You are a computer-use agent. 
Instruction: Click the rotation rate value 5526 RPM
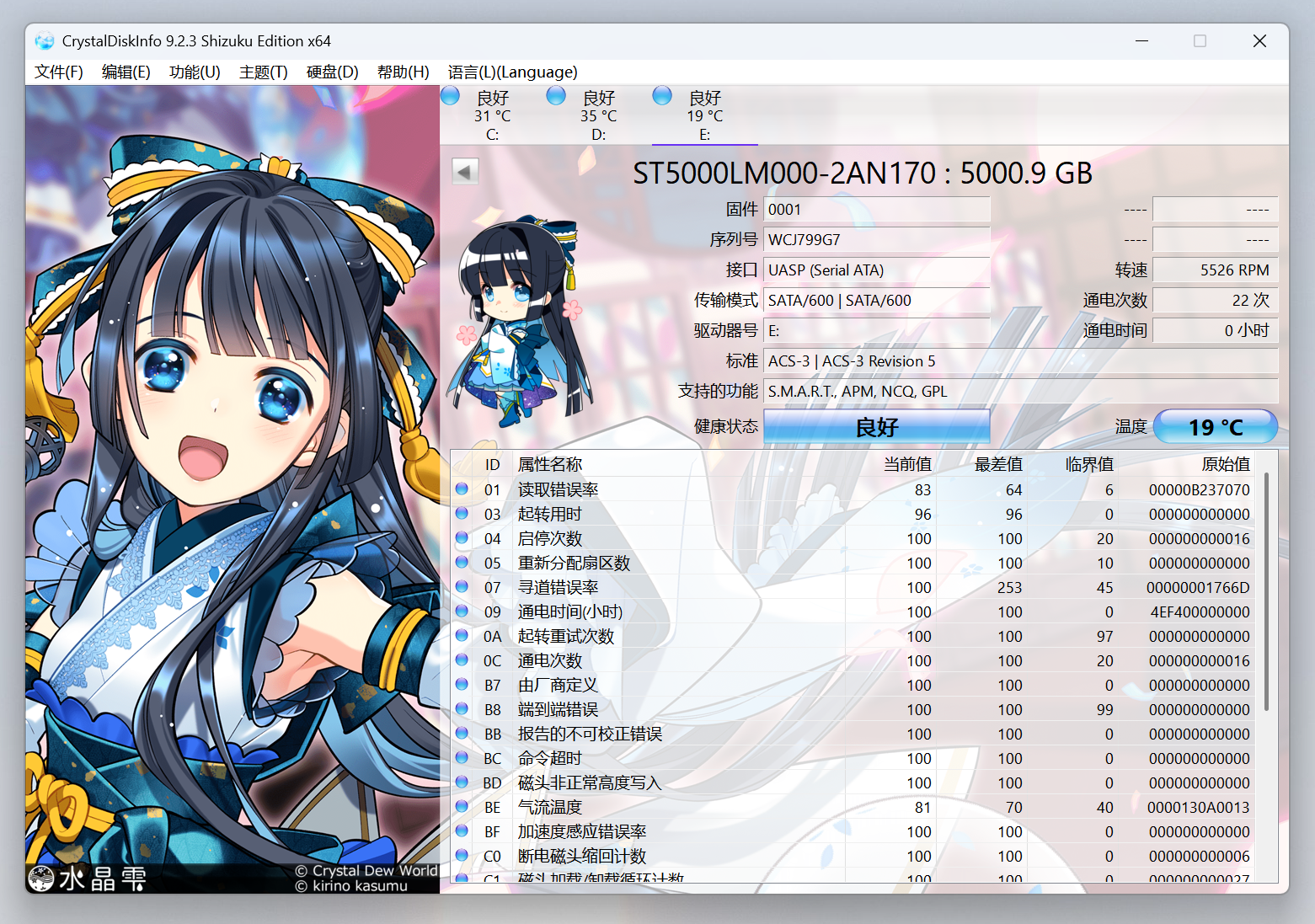1216,270
